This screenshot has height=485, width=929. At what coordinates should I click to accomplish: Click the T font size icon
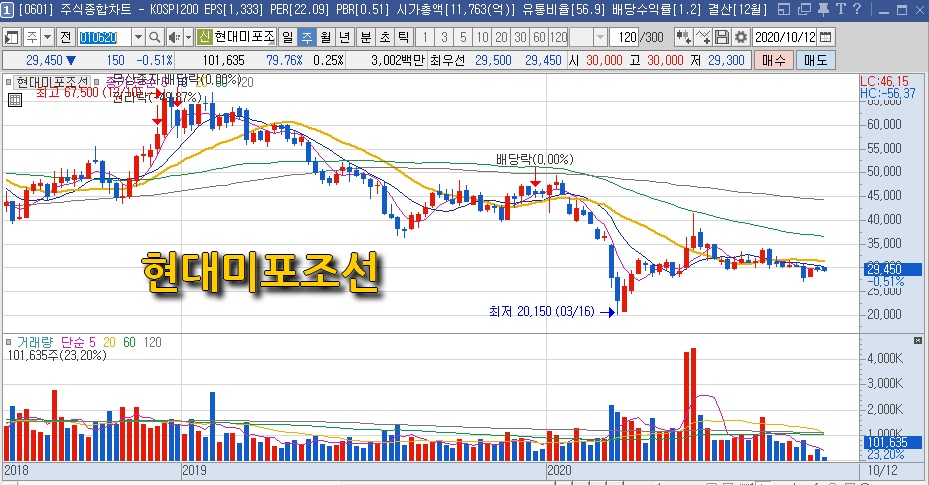(841, 9)
